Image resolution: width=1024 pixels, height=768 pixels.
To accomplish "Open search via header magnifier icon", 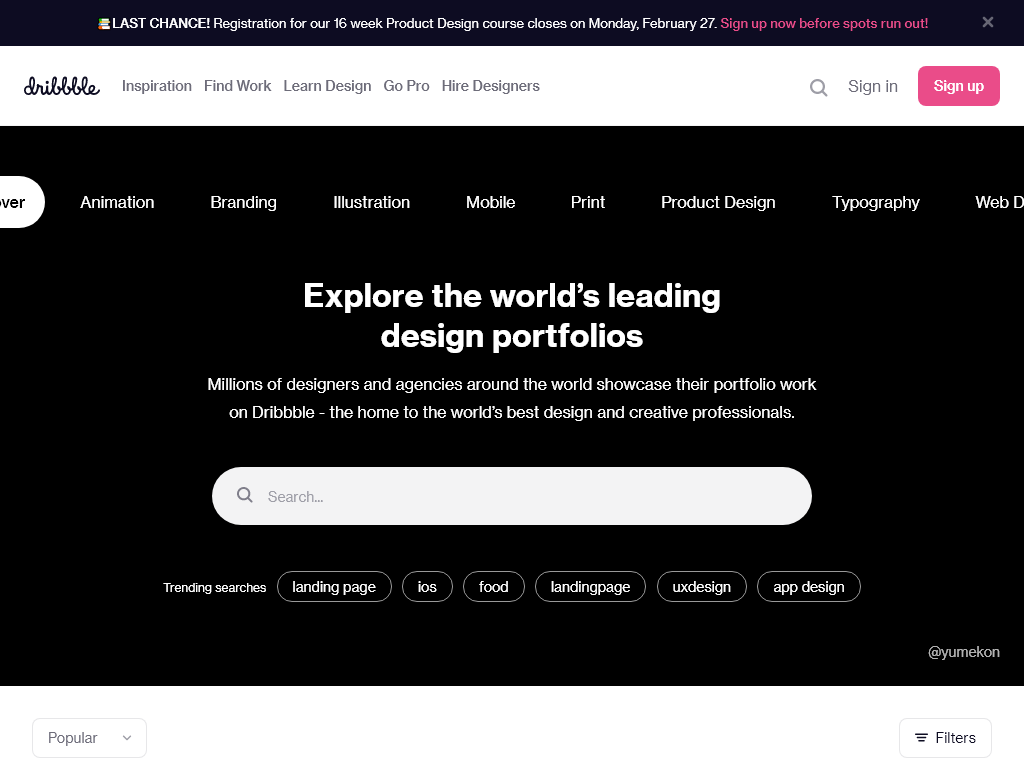I will coord(818,87).
